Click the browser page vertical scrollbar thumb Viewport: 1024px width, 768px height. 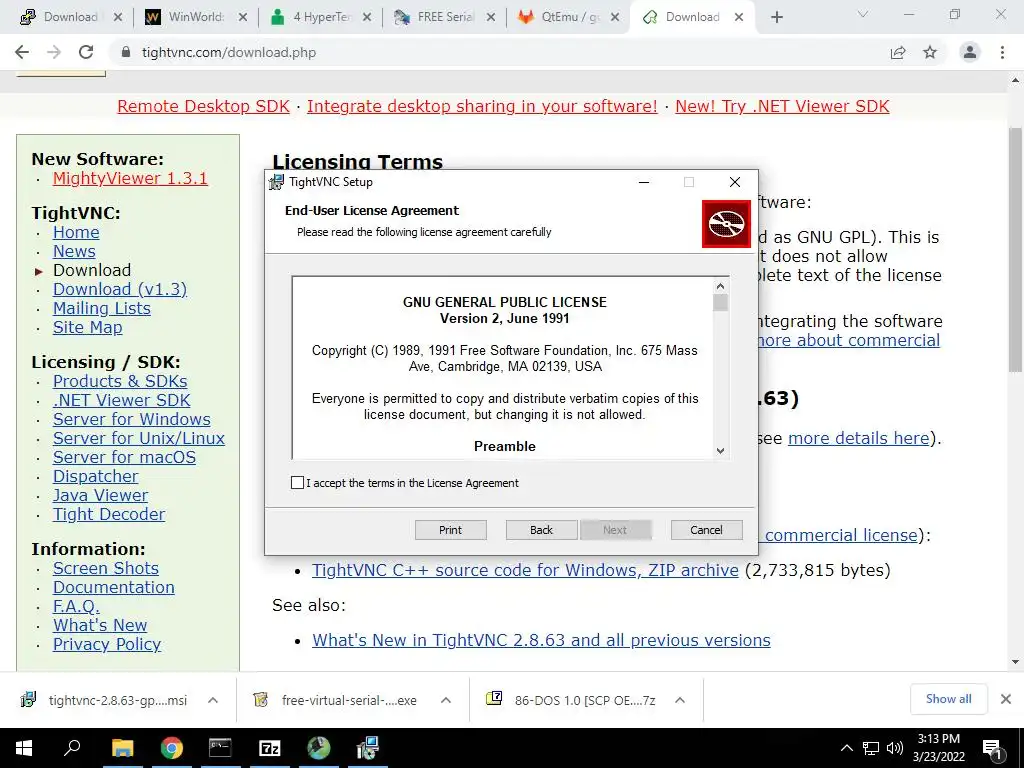1015,248
